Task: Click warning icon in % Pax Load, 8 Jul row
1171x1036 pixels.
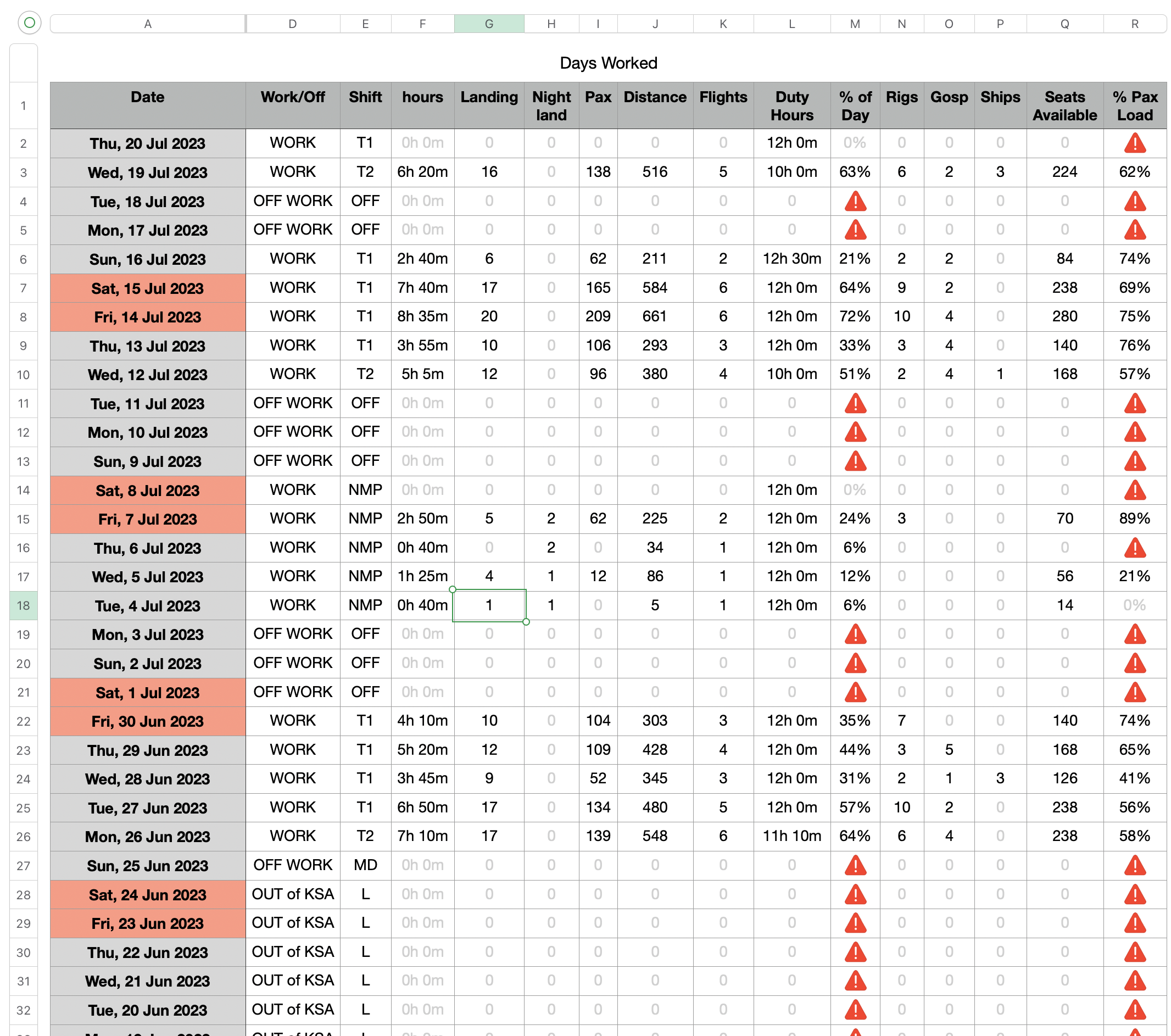Action: tap(1134, 490)
